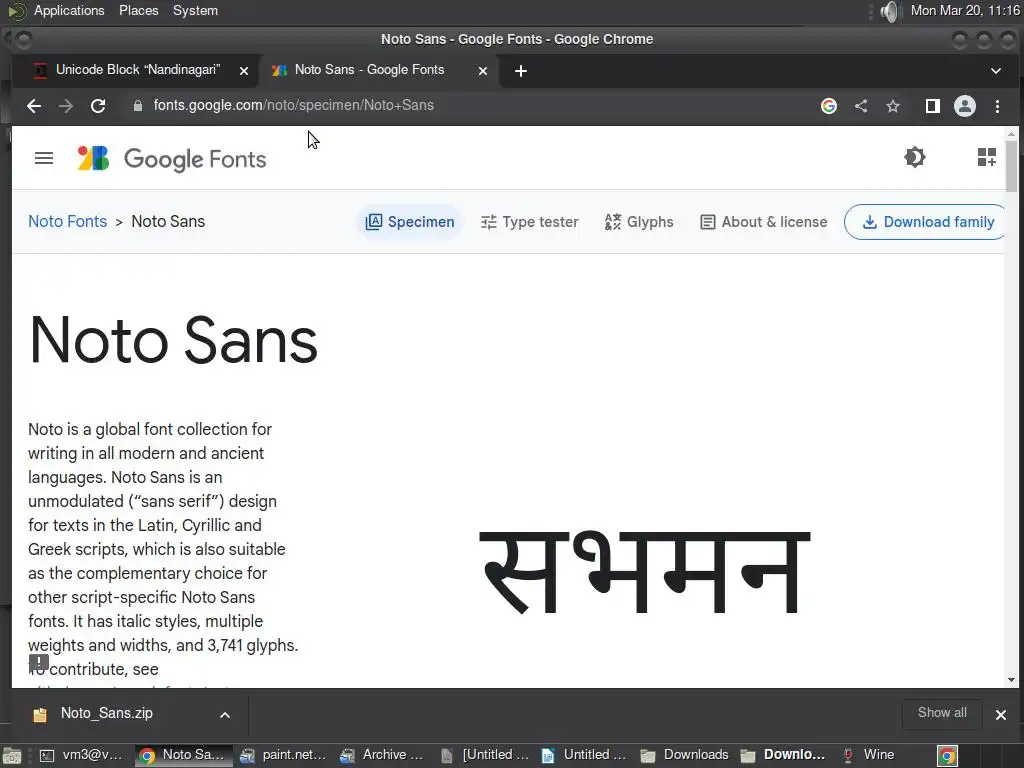
Task: Open the Google icon in the address bar
Action: click(829, 106)
